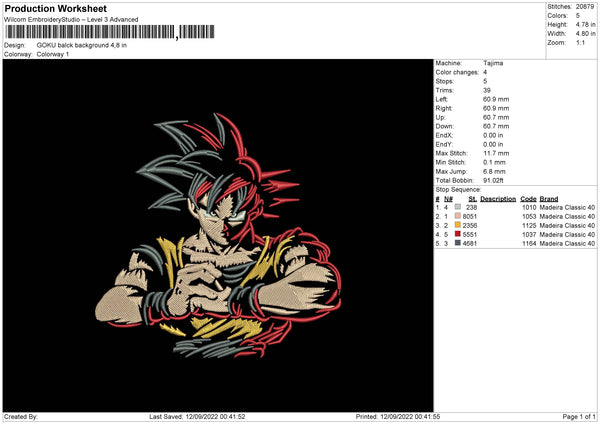
Task: Click the red thread swatch for code 1037
Action: pos(458,234)
